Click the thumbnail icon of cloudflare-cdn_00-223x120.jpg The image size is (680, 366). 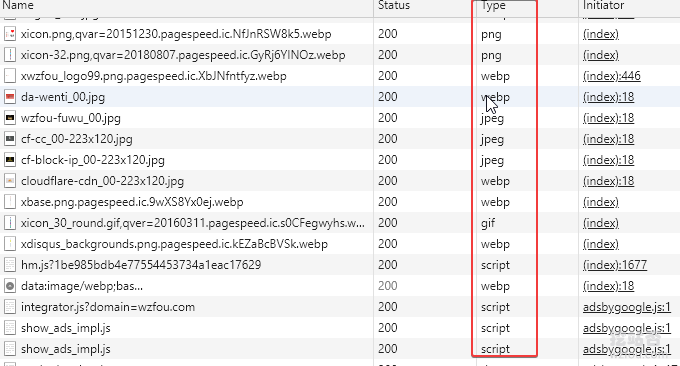(x=10, y=181)
